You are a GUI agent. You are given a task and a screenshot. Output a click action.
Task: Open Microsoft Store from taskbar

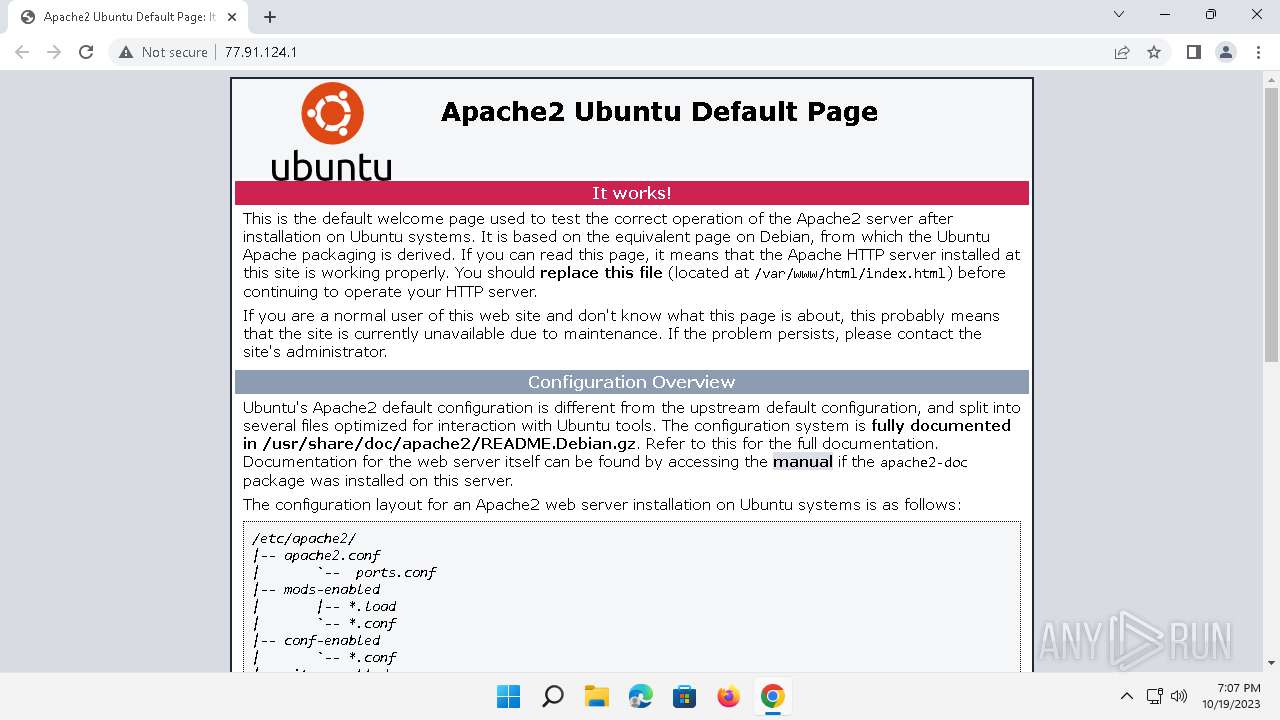(684, 696)
